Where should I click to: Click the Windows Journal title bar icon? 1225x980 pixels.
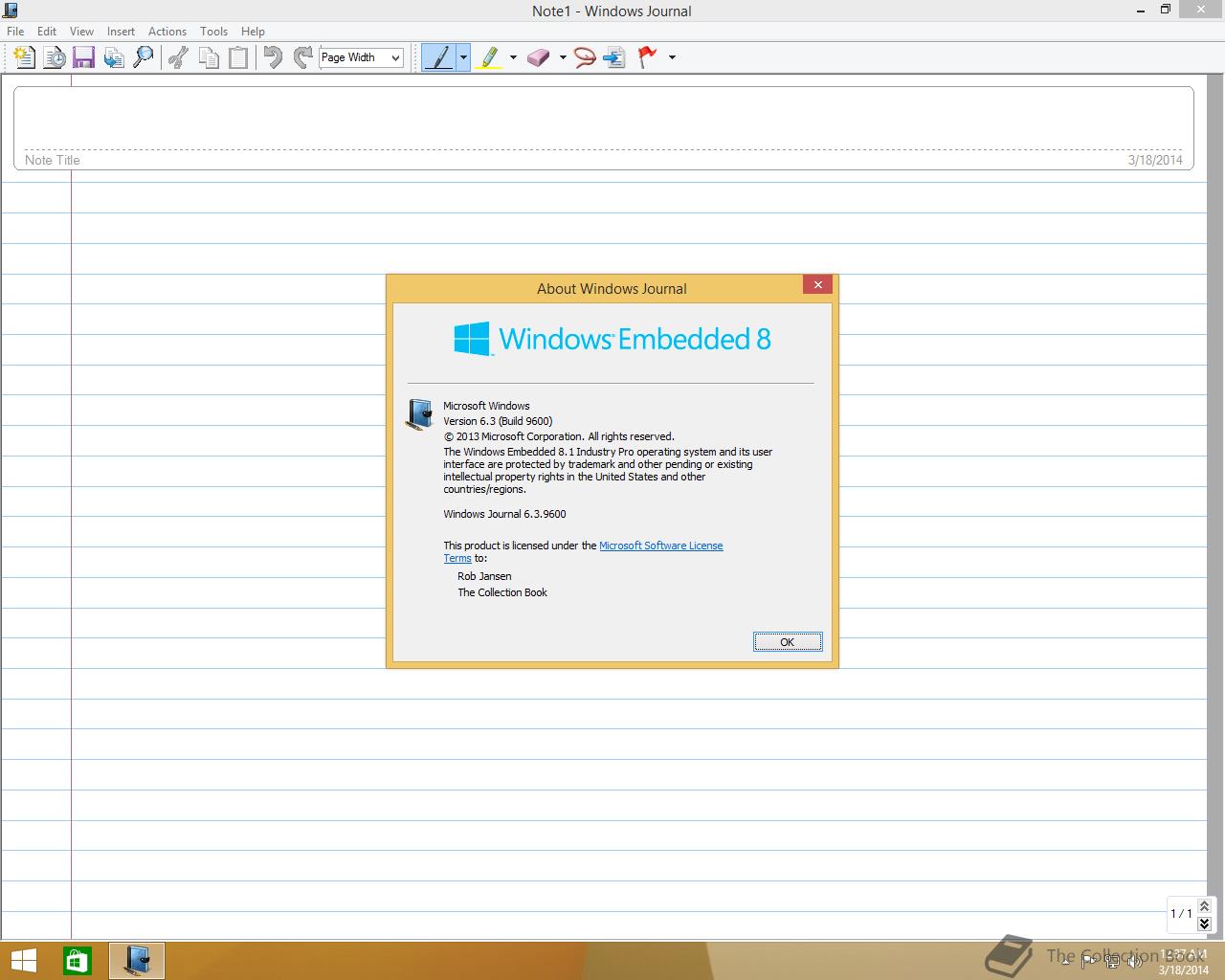tap(10, 11)
